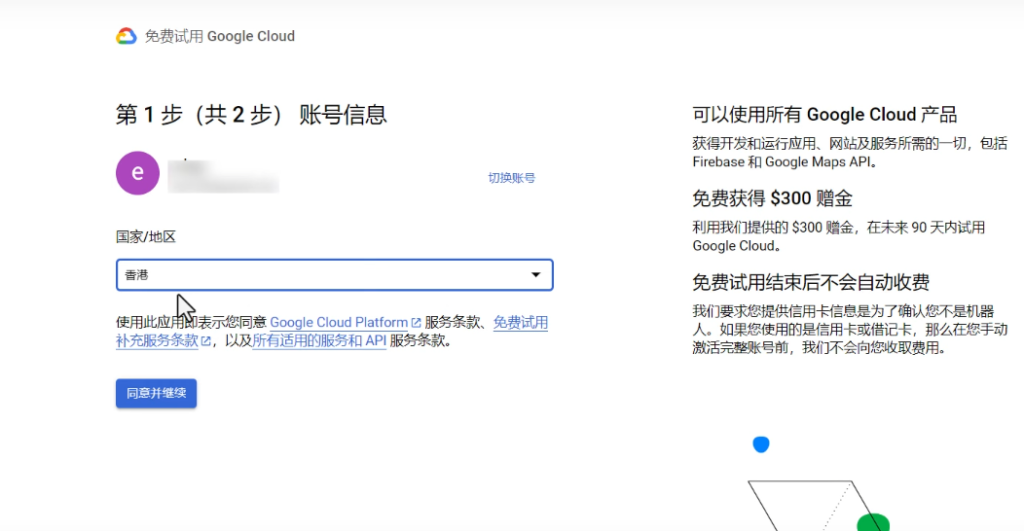Screen dimensions: 1024x531
Task: Click the heading 第 1 步（共 2 步）账号信息
Action: [x=251, y=115]
